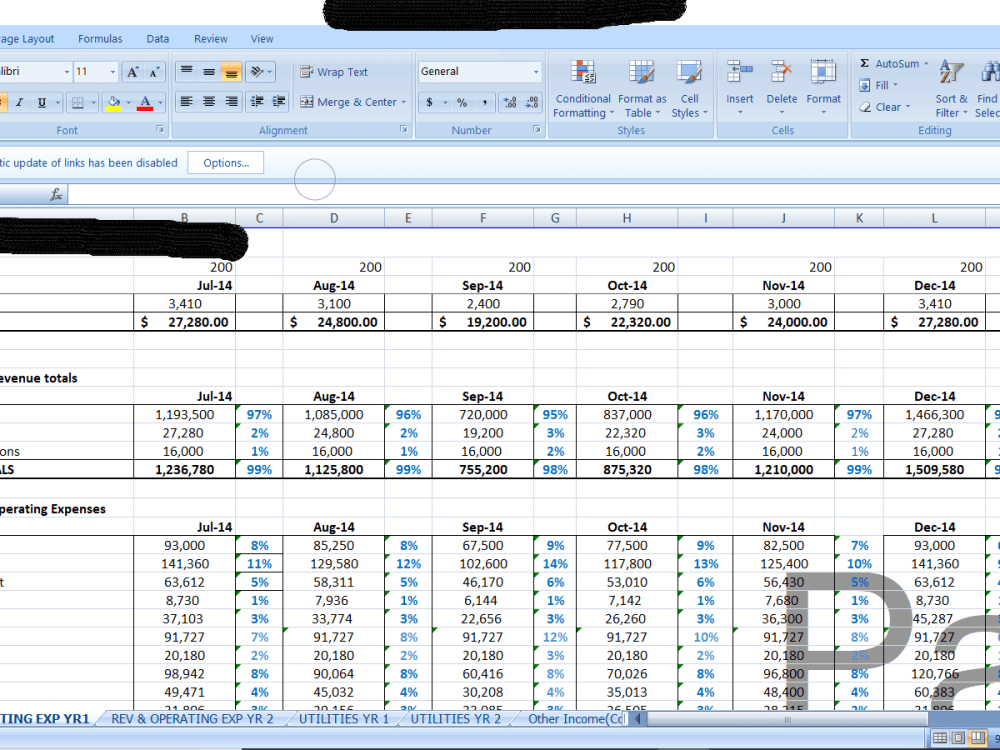Open the View ribbon tab
This screenshot has width=1000, height=750.
pyautogui.click(x=261, y=39)
